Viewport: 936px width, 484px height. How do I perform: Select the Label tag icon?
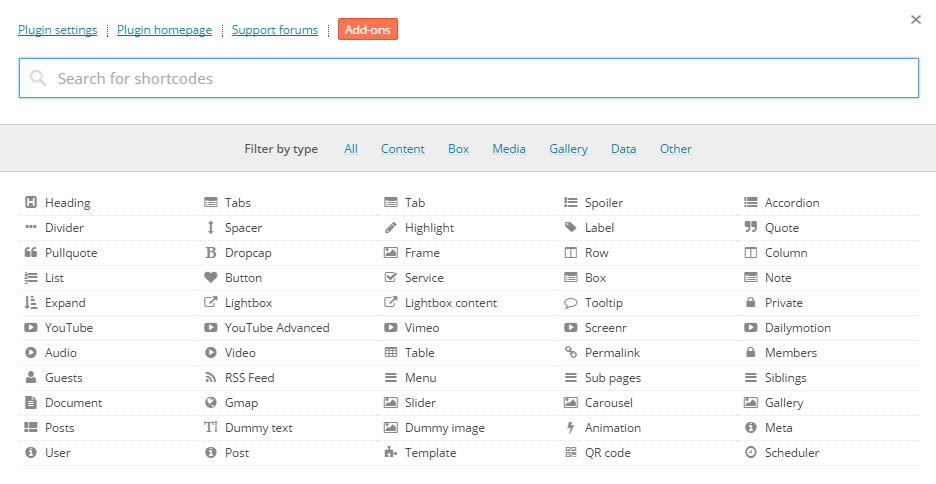[571, 227]
